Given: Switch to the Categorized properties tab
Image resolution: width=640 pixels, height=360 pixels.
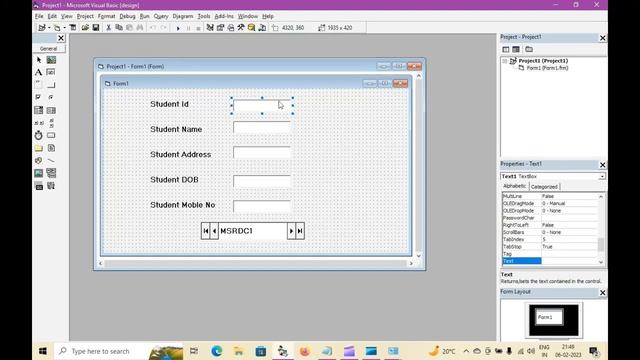Looking at the screenshot, I should [544, 187].
